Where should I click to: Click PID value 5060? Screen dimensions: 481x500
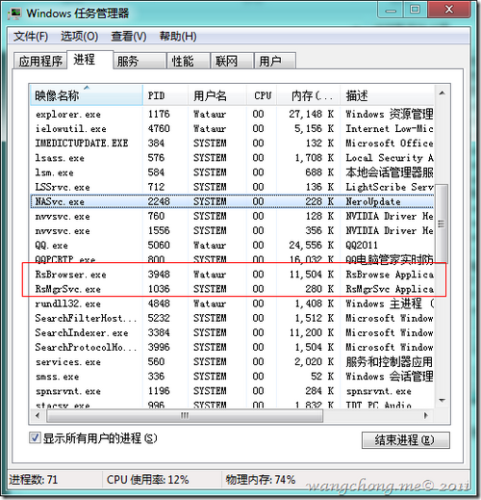[x=159, y=245]
